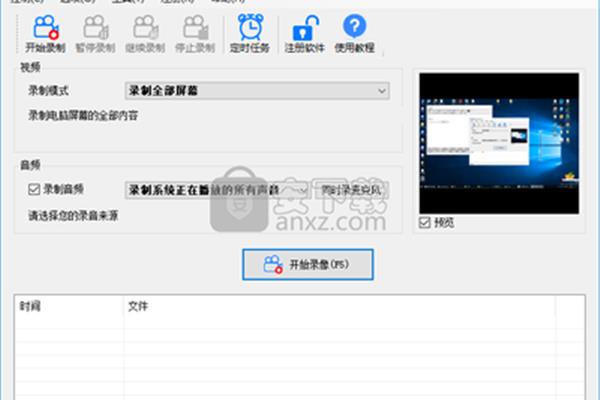This screenshot has height=400, width=600.
Task: Click the 文件 column header
Action: point(339,306)
